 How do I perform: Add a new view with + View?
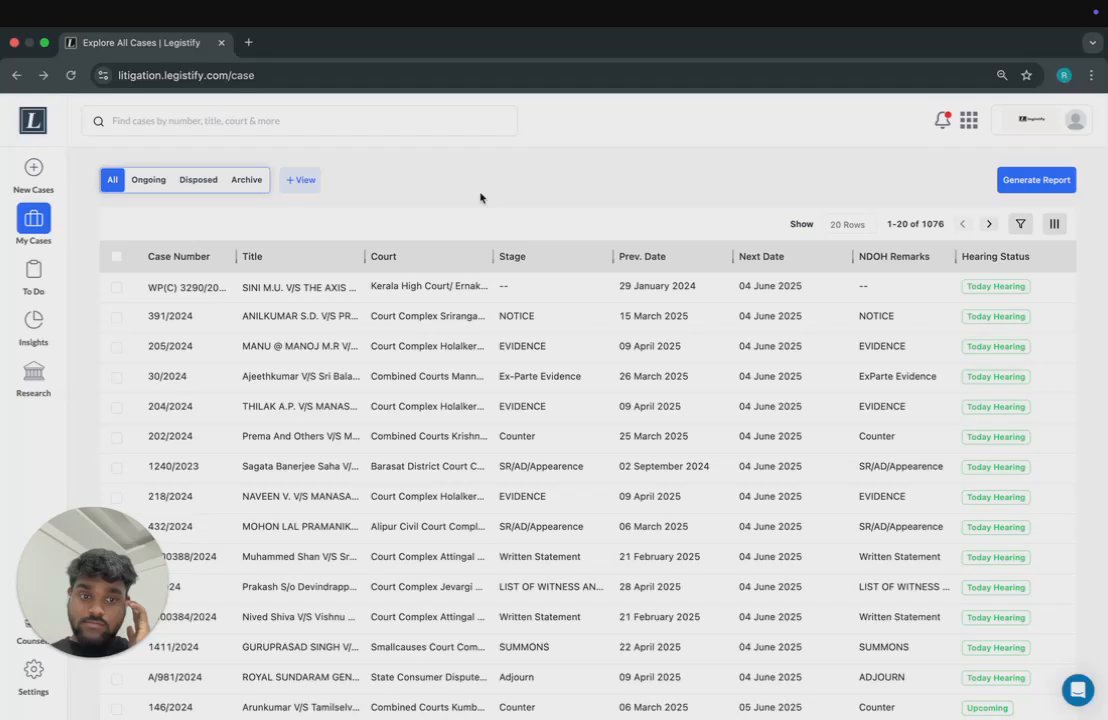click(300, 180)
